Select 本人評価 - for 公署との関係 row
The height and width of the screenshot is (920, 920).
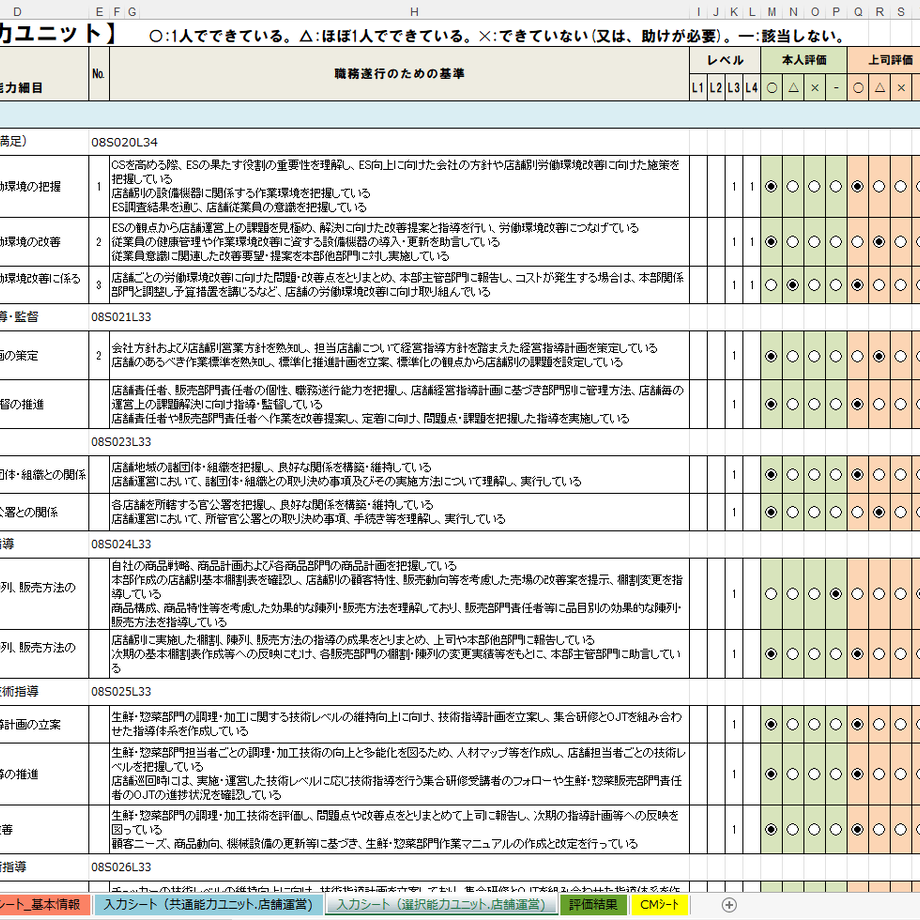836,512
